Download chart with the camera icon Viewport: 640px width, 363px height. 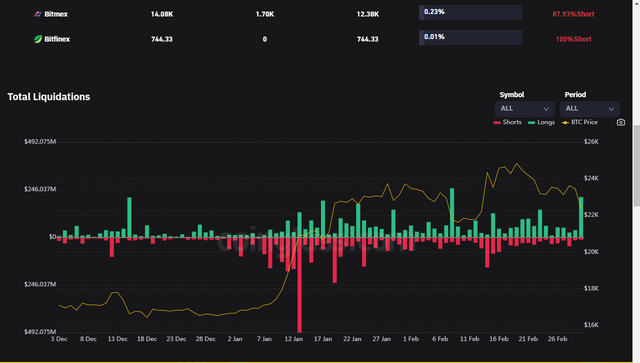[x=620, y=122]
